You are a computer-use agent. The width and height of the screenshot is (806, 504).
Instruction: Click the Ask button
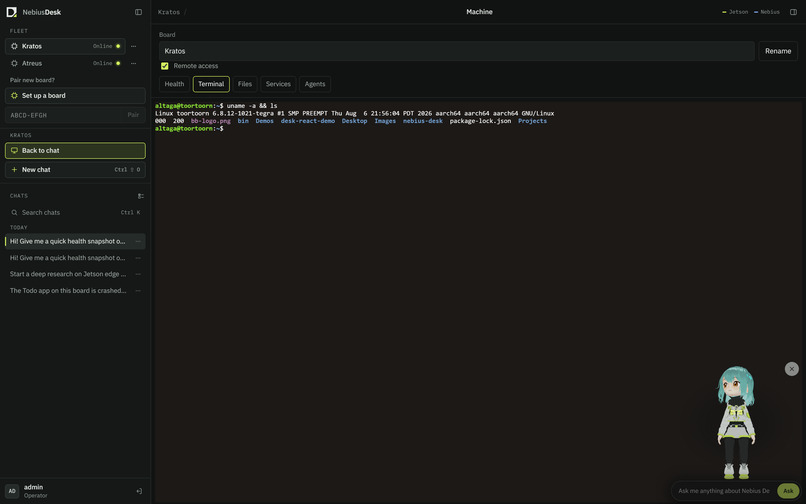(x=788, y=491)
